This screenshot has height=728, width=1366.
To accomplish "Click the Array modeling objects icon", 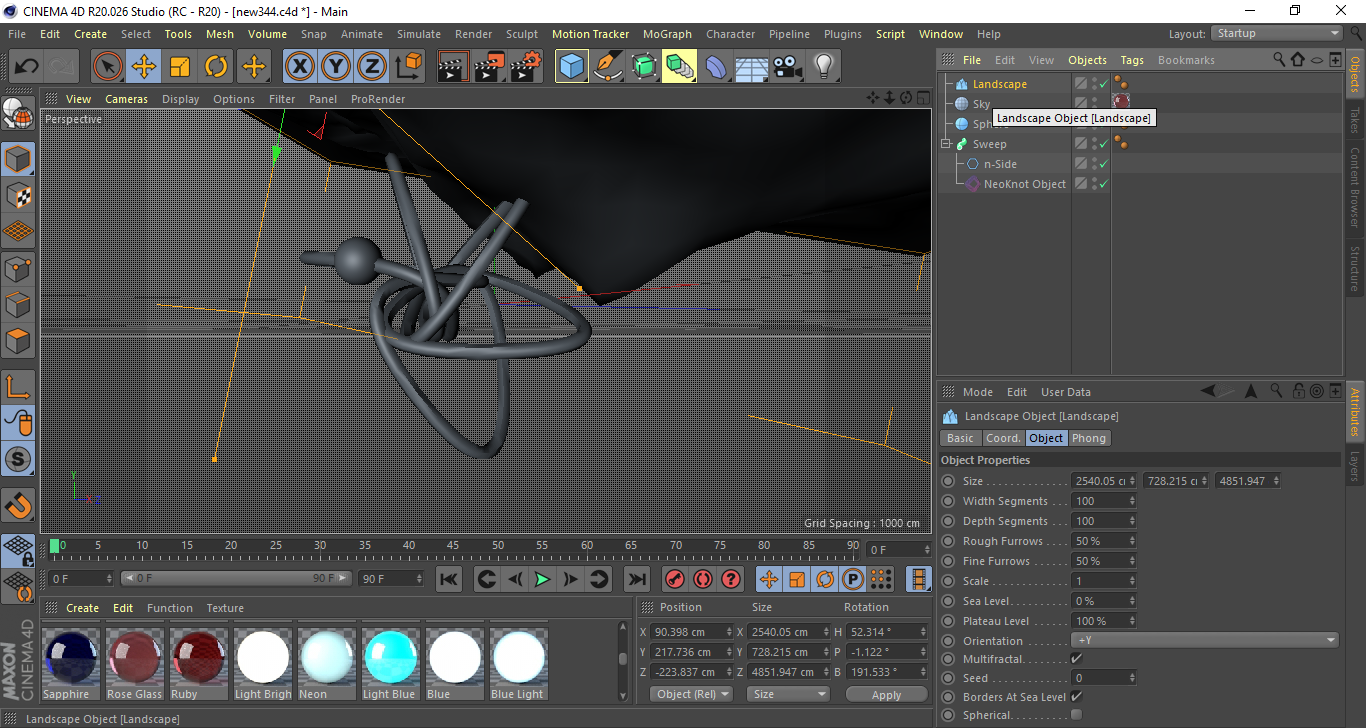I will coord(680,67).
